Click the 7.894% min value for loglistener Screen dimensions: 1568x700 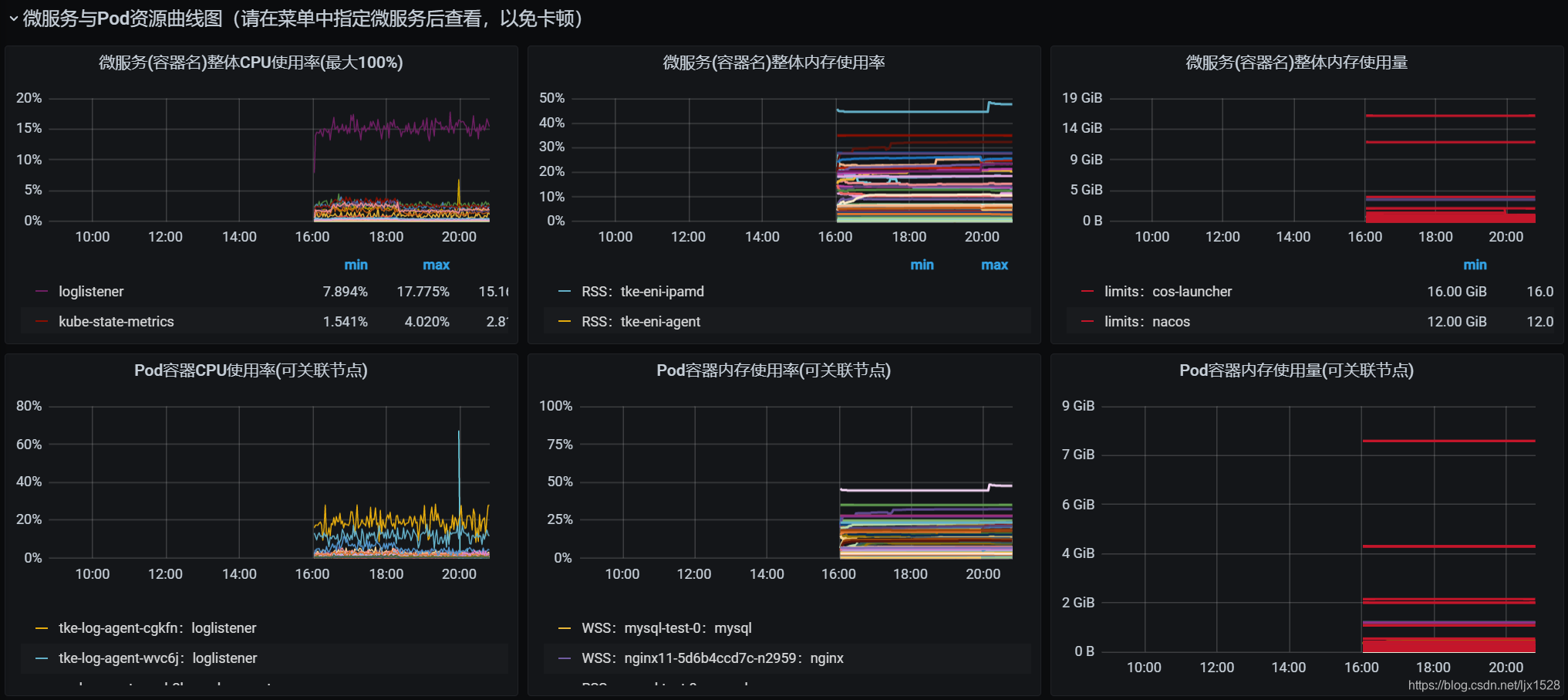pyautogui.click(x=345, y=292)
